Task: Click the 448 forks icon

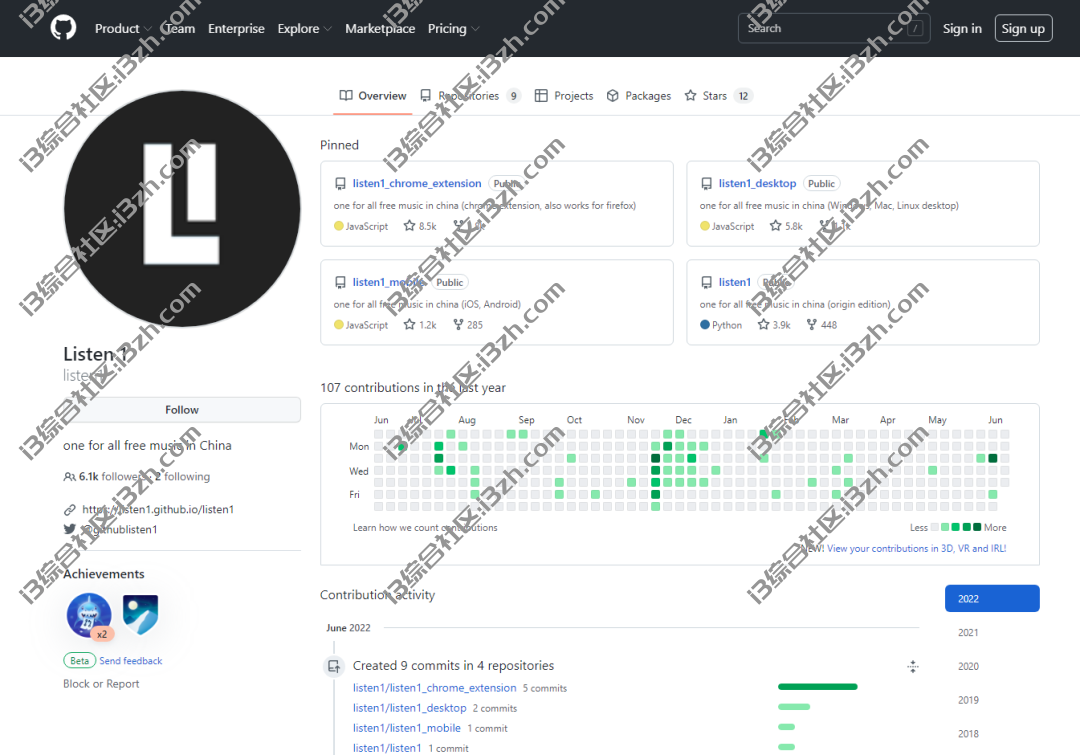Action: tap(811, 324)
